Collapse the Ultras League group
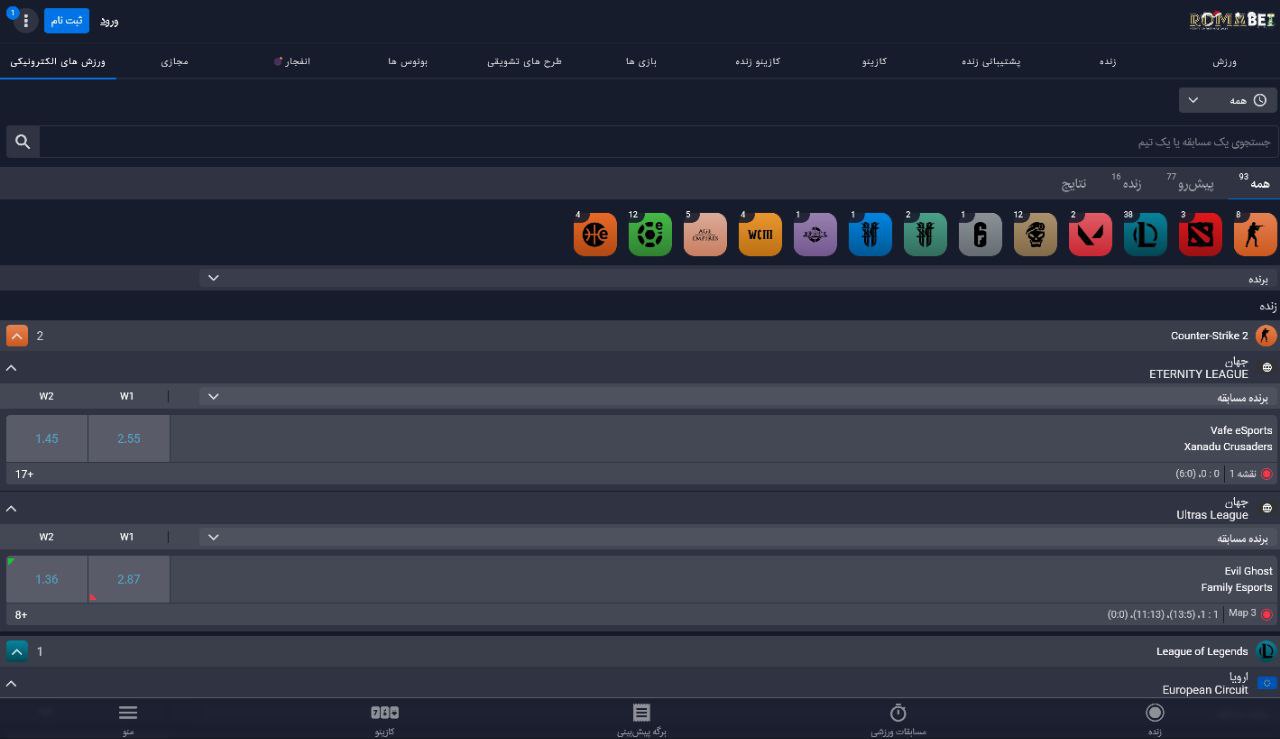Screen dimensions: 1280x739 12,509
